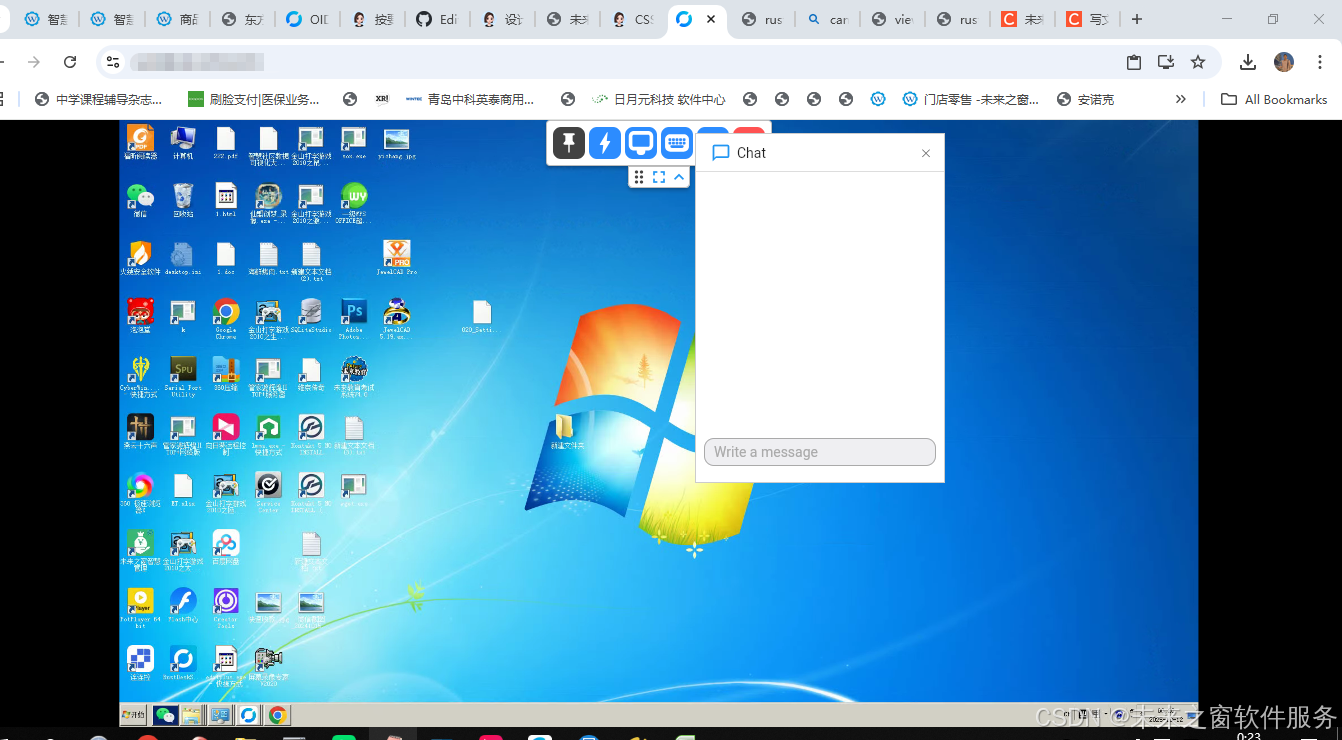Switch to the car search tab

pyautogui.click(x=827, y=19)
